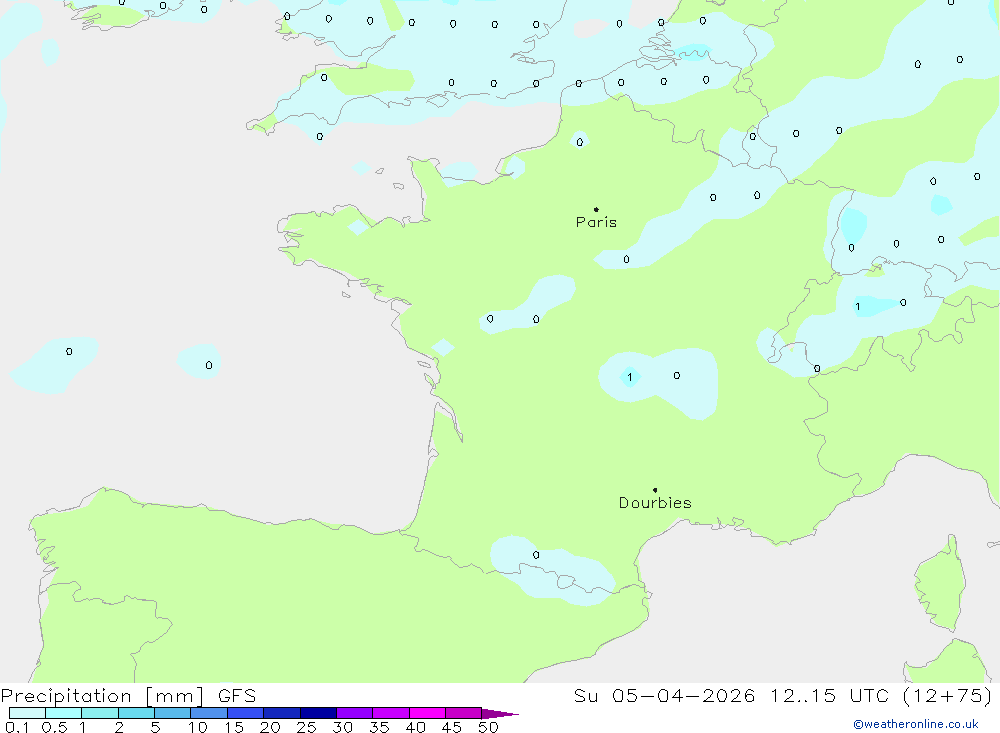Click the '1' value over Switzerland

pos(858,307)
